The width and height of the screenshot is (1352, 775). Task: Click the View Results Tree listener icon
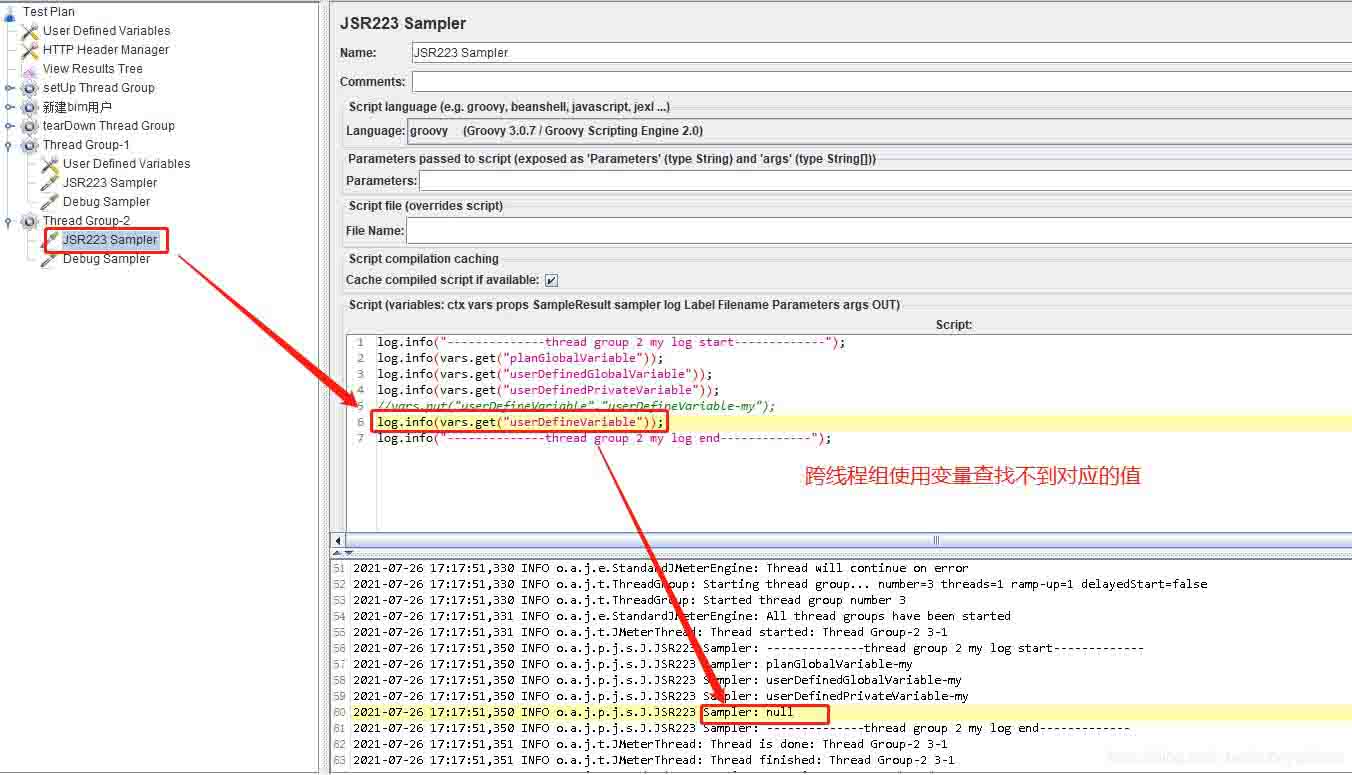click(30, 69)
